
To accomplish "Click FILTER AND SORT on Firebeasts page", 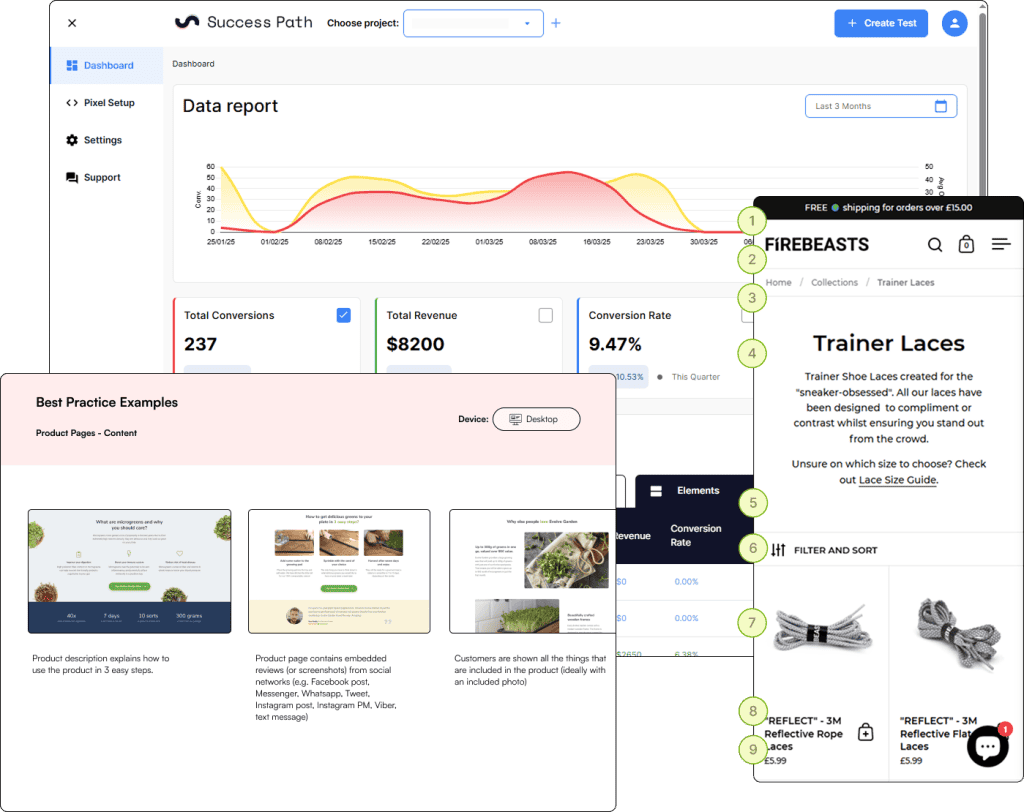I will point(835,550).
